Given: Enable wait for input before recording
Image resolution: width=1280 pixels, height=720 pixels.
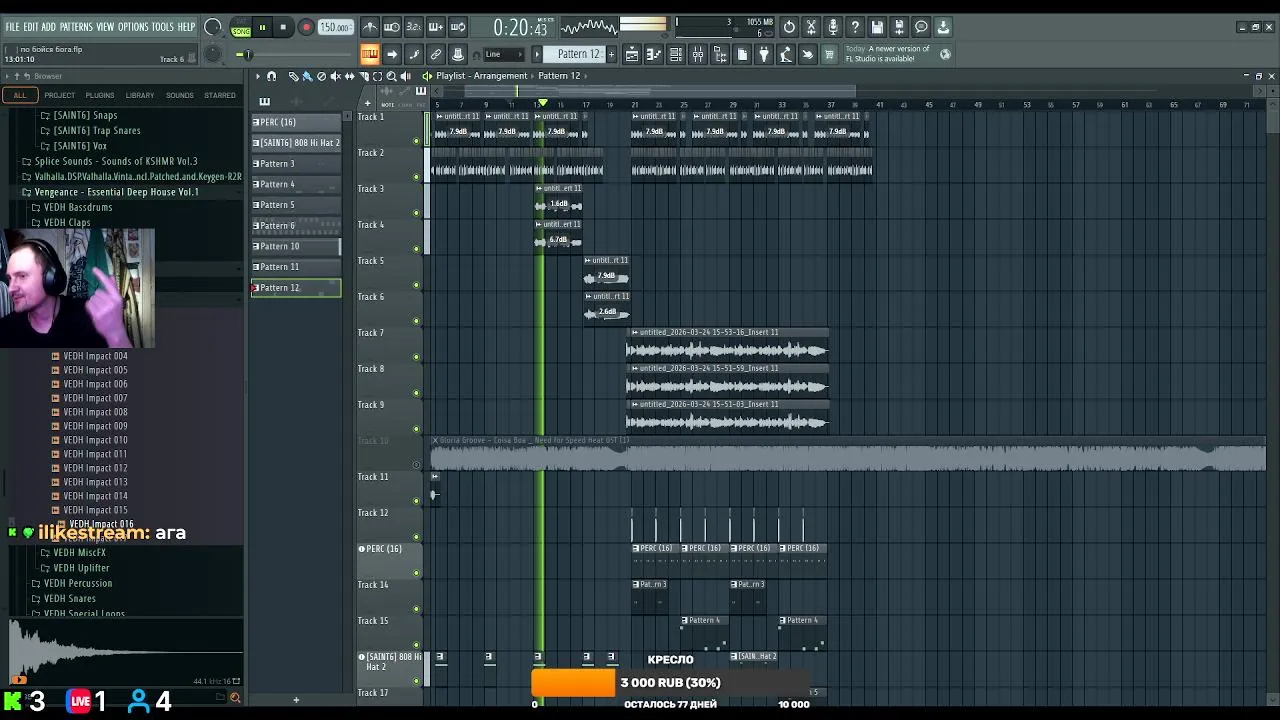Looking at the screenshot, I should (392, 27).
